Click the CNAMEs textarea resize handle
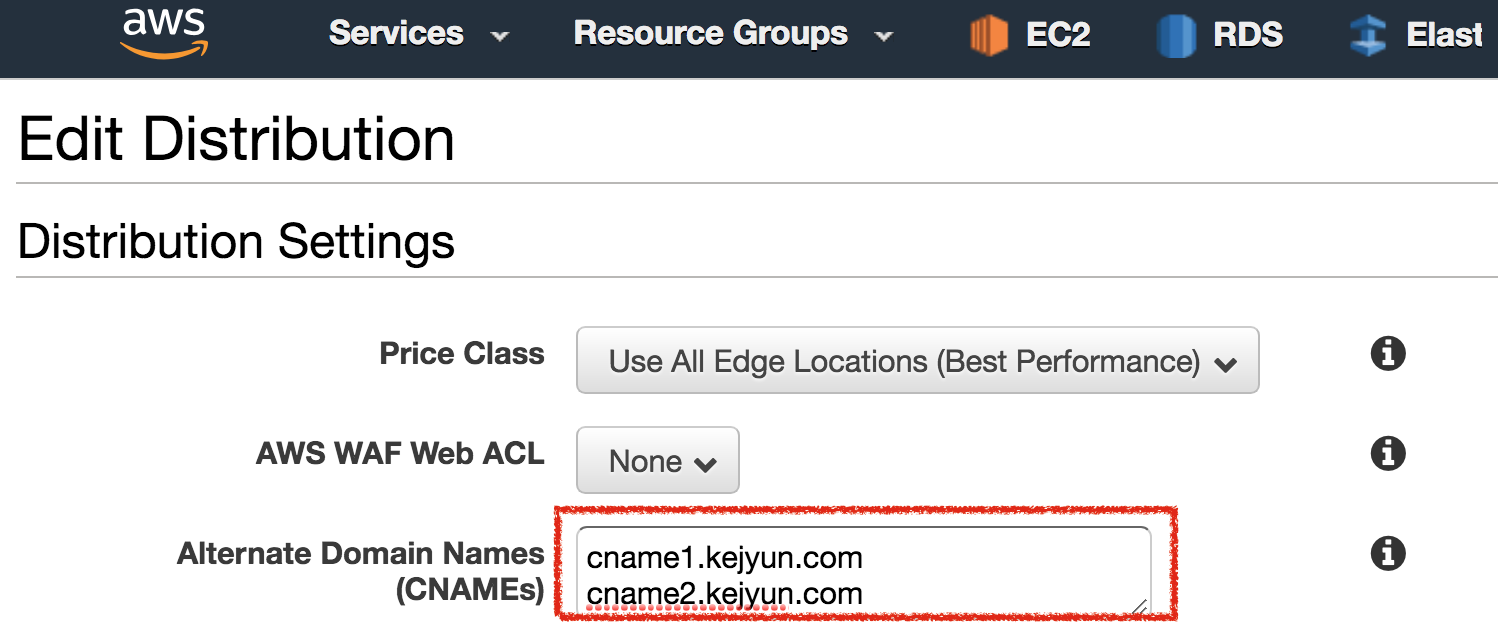1498x628 pixels. pyautogui.click(x=1139, y=604)
